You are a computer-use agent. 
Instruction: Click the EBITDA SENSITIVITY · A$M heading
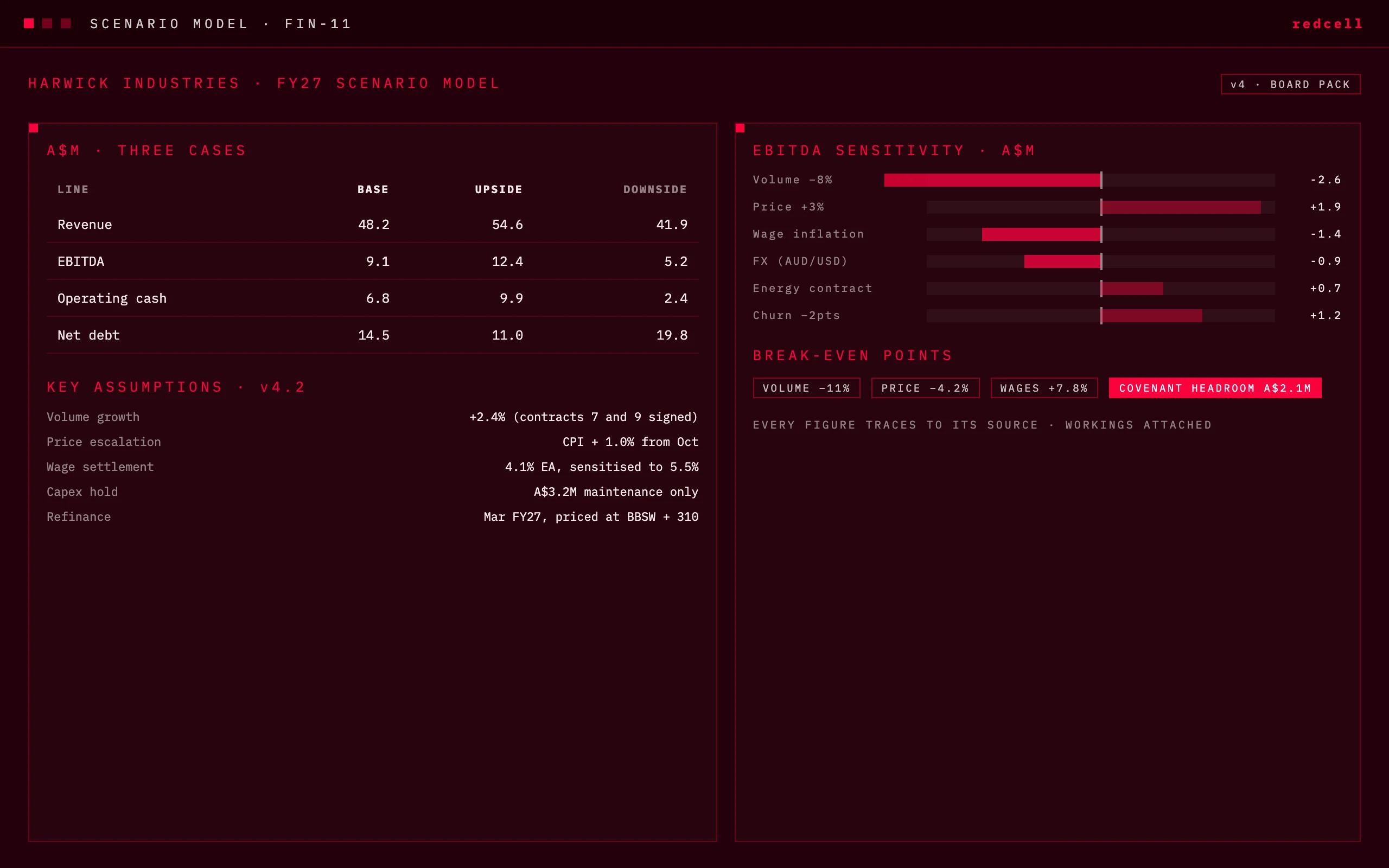tap(894, 151)
